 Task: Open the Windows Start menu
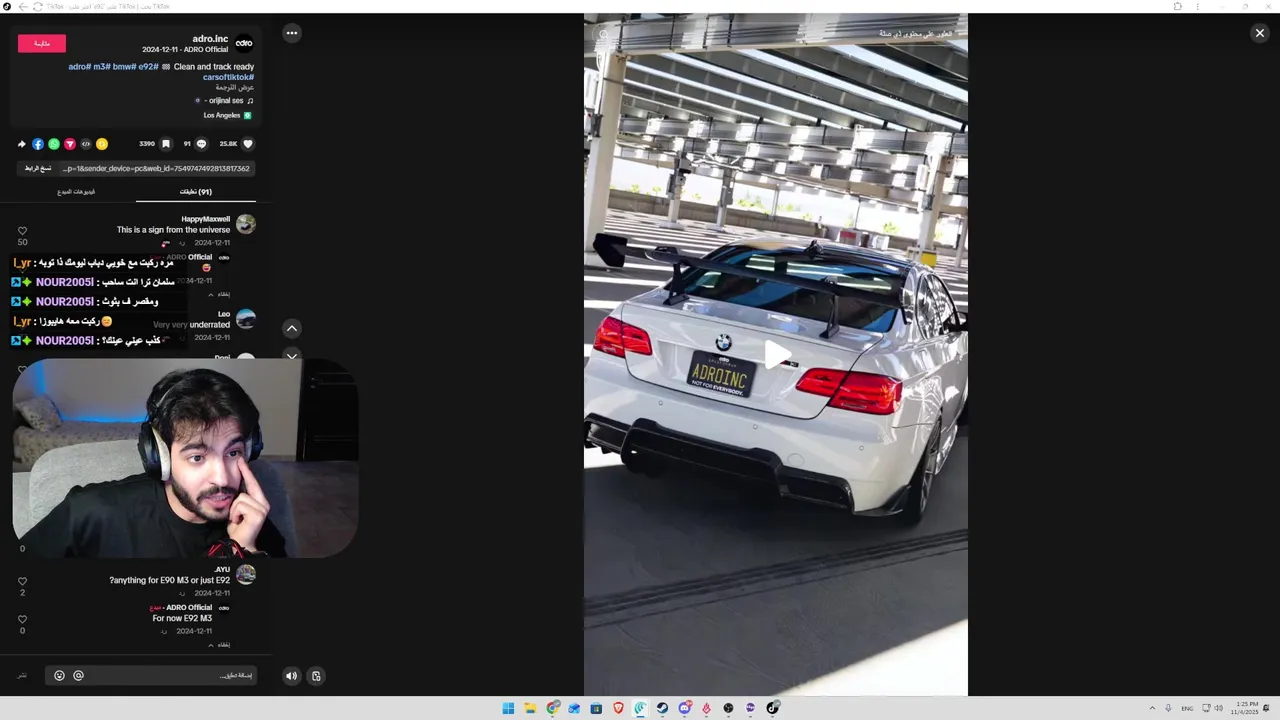[x=508, y=708]
